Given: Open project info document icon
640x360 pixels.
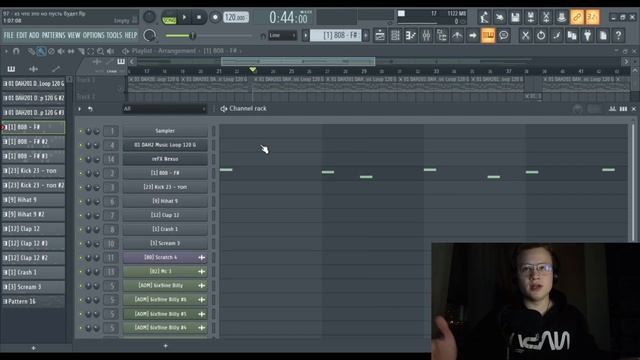Looking at the screenshot, I should 603,36.
